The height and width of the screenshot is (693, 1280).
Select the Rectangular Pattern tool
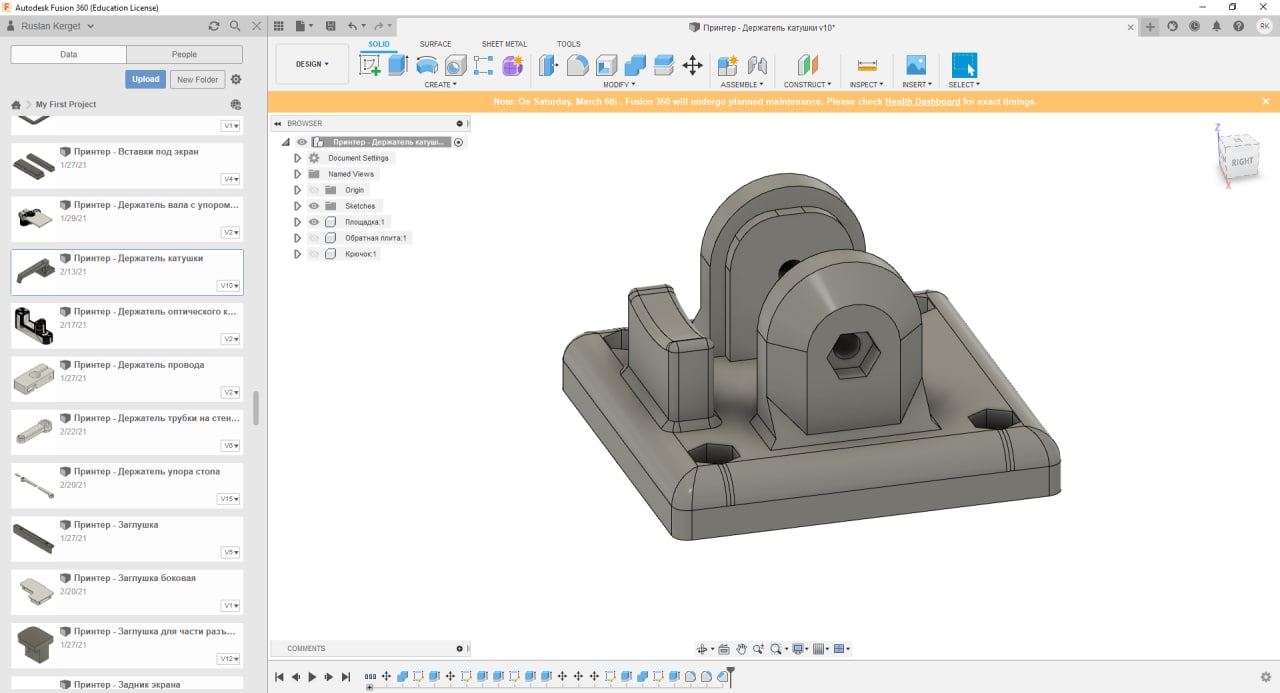tap(484, 65)
